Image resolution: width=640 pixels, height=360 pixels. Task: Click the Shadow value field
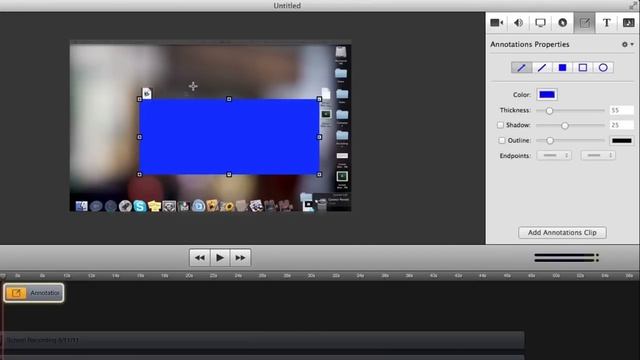621,125
